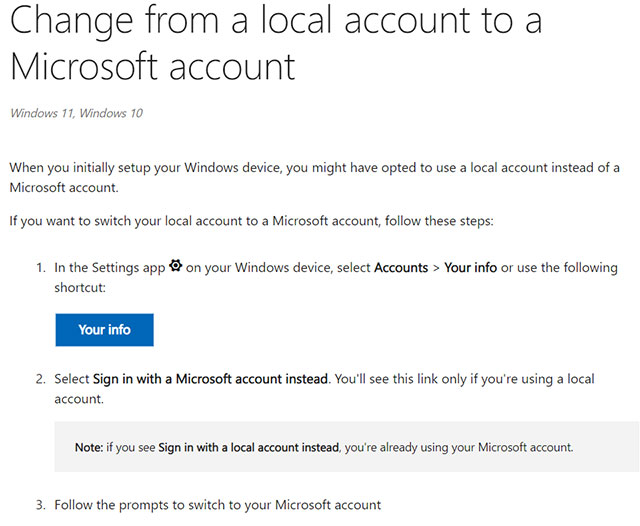
Task: Click the list number 2 marker
Action: click(x=41, y=379)
